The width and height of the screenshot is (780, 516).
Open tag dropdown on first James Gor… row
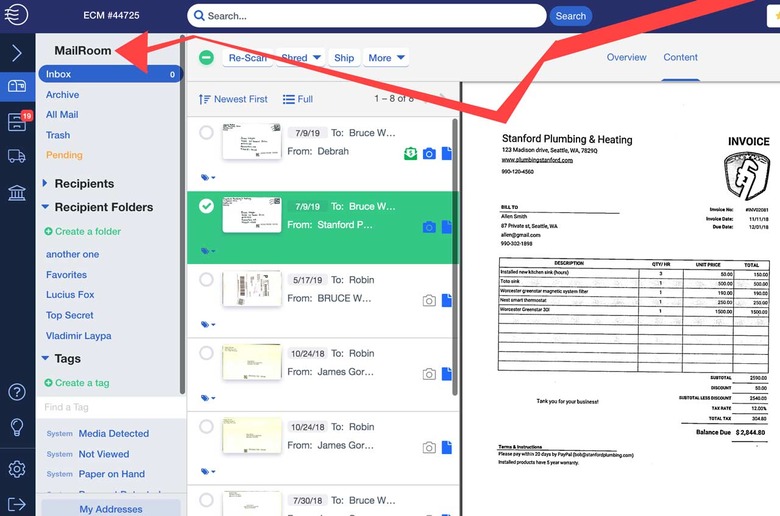208,398
